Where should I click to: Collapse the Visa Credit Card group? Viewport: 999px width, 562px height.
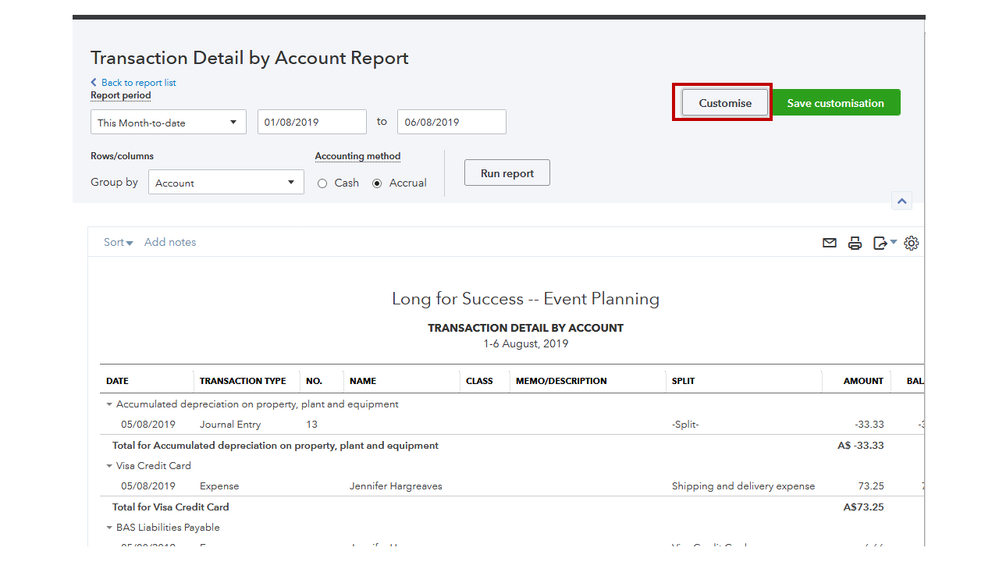click(109, 466)
